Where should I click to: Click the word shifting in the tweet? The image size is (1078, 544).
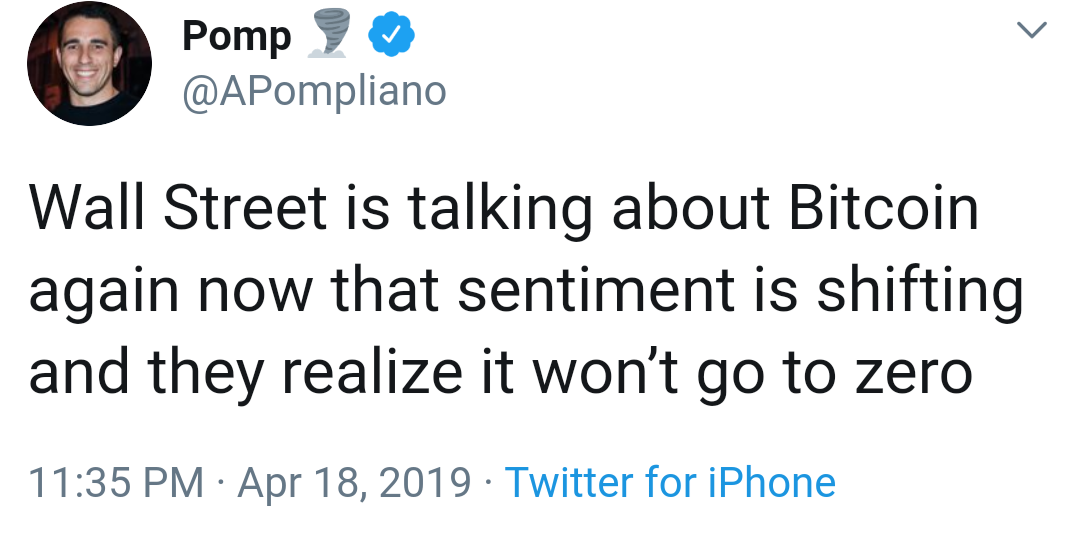click(x=920, y=291)
